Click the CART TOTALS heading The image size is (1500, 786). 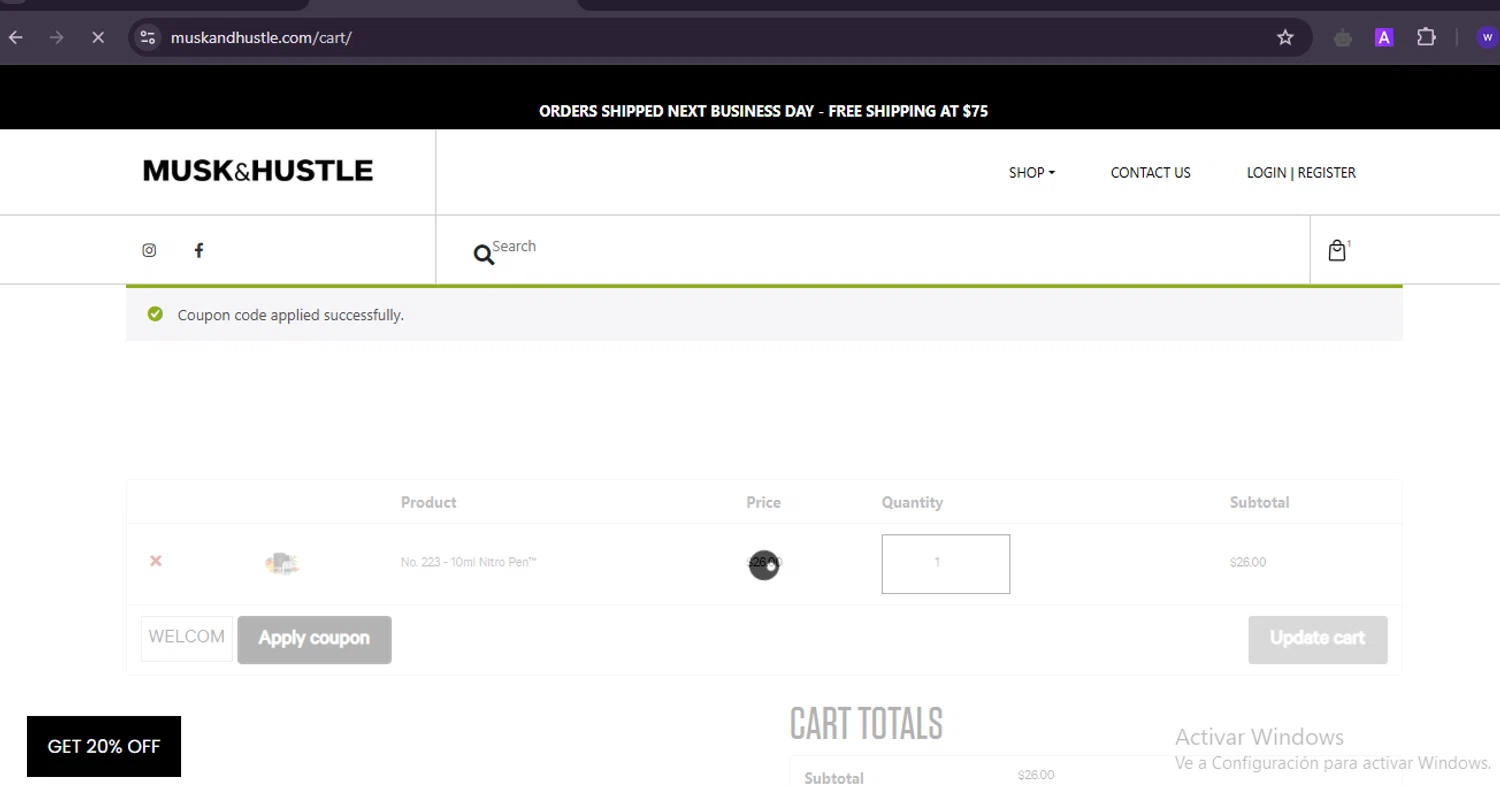click(866, 724)
